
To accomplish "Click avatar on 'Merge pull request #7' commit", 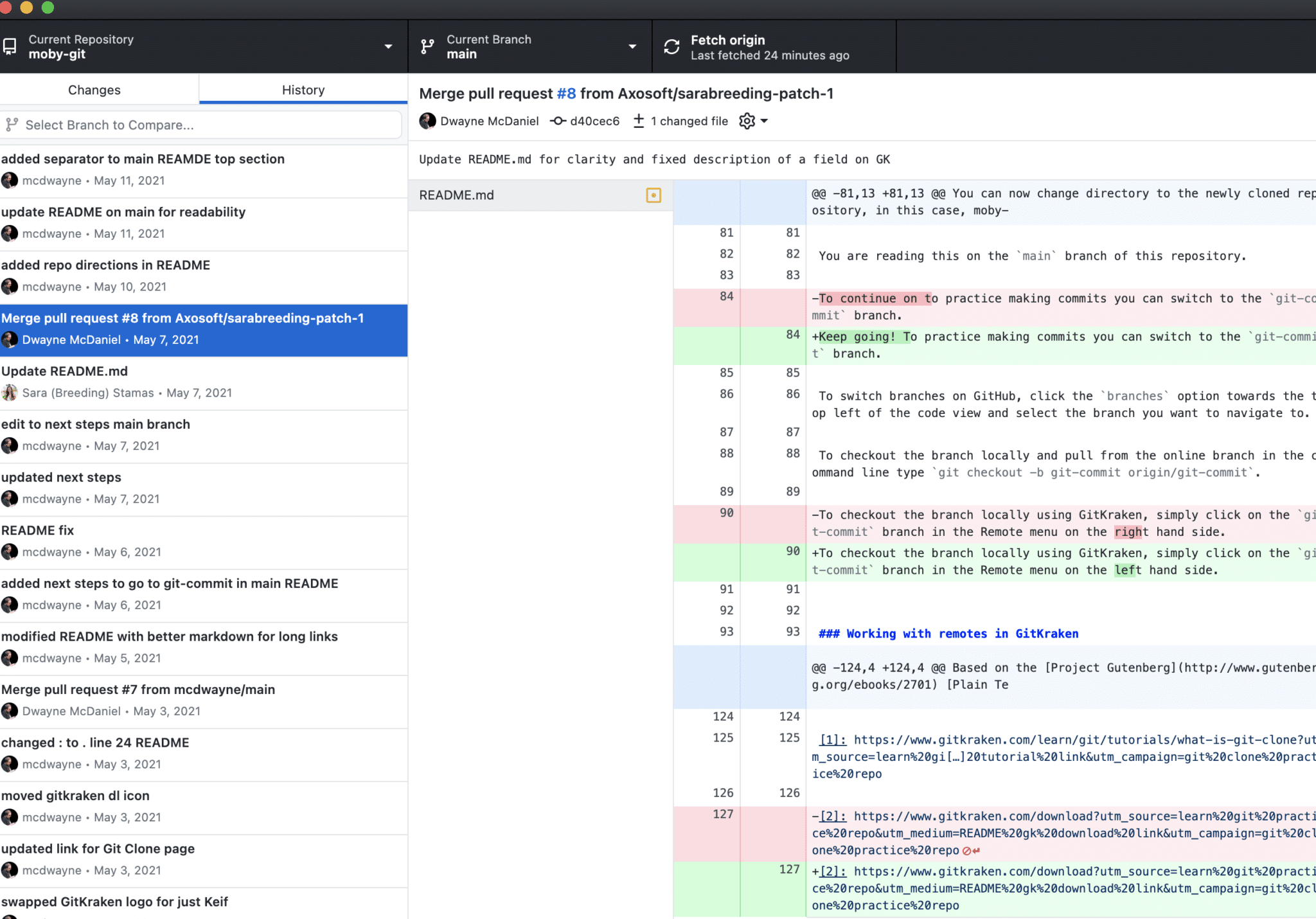I will (x=10, y=711).
